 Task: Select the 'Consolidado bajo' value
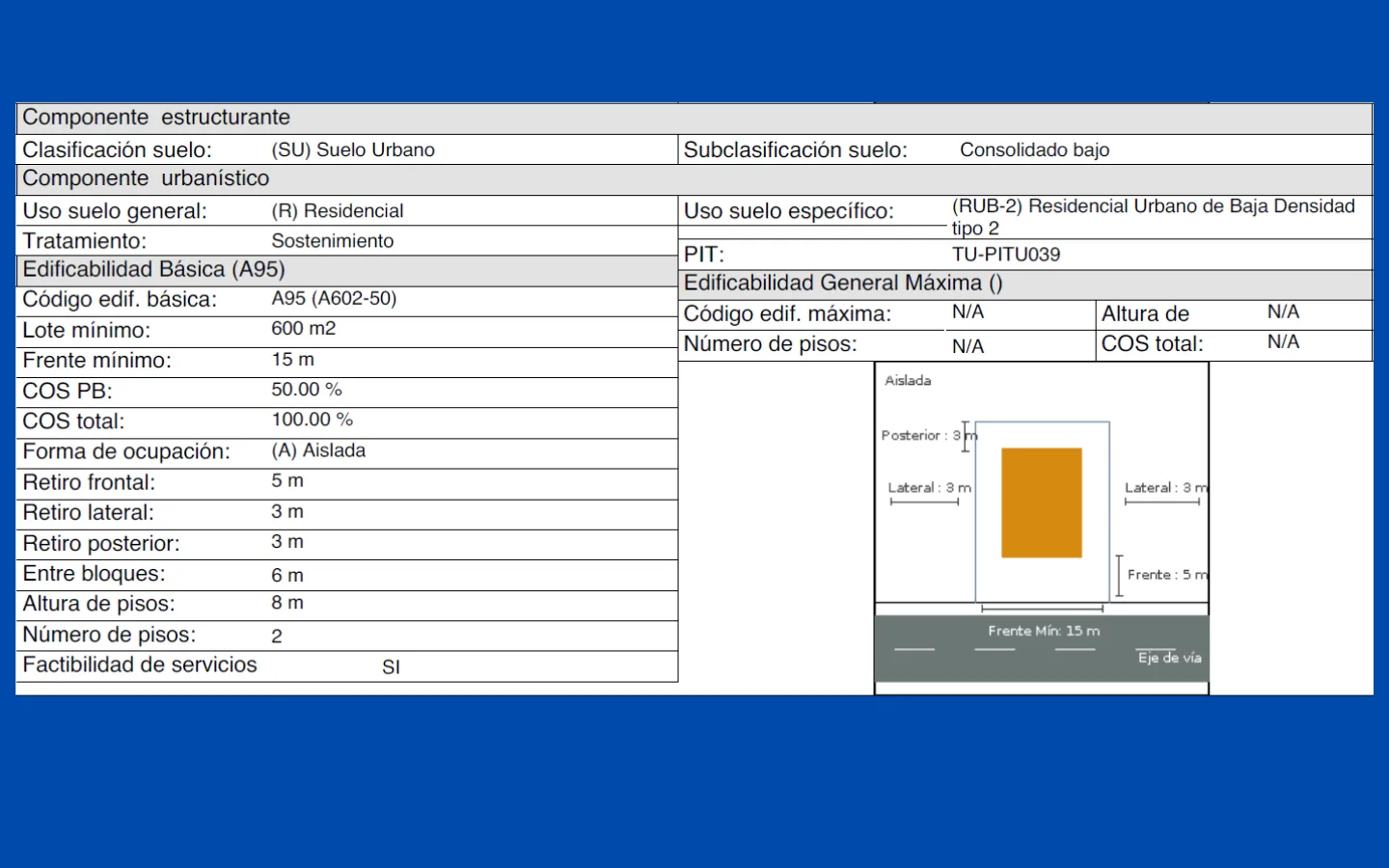pos(1034,150)
